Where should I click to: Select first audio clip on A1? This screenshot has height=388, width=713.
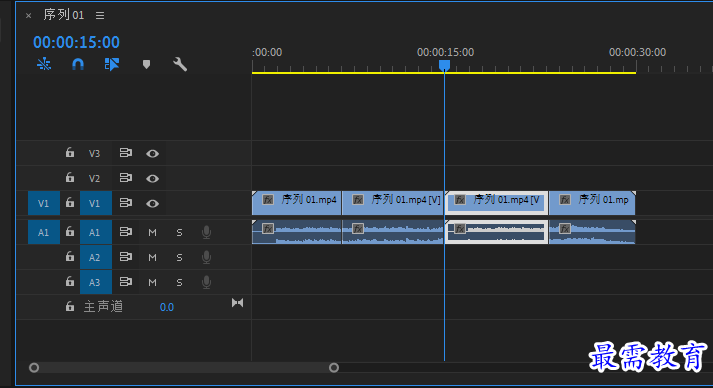[296, 232]
